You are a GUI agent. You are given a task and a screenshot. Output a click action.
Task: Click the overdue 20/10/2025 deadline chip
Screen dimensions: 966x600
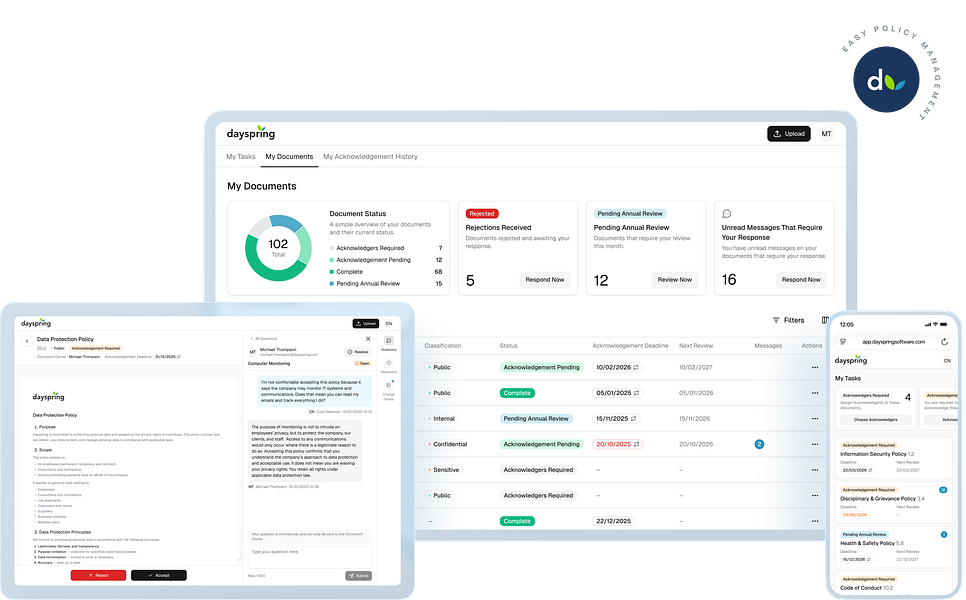pyautogui.click(x=618, y=444)
